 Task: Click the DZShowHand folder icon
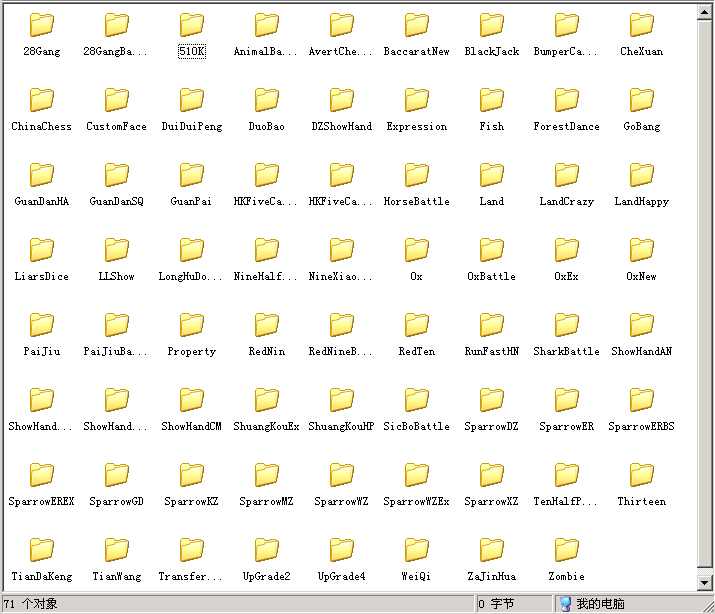tap(342, 100)
